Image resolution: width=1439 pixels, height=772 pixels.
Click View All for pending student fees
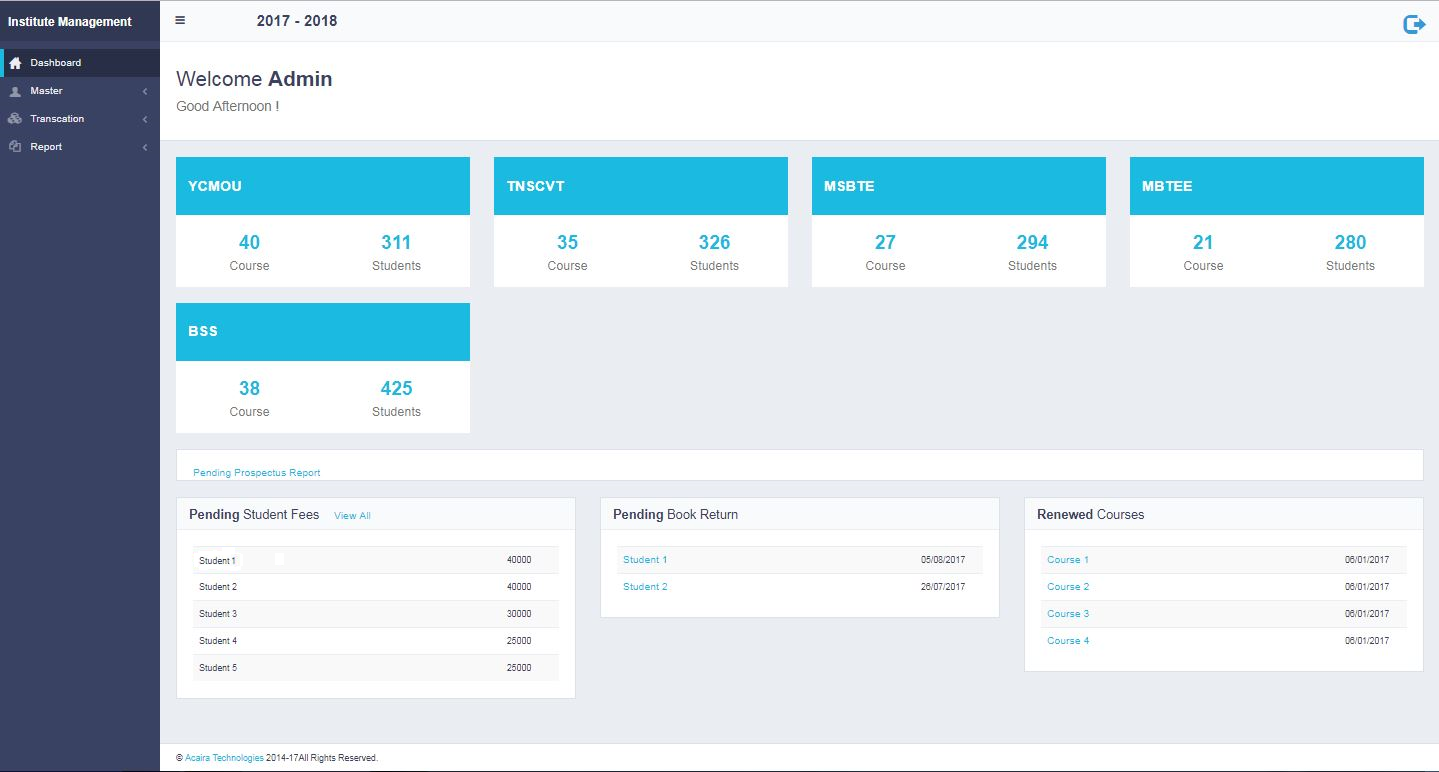(x=352, y=516)
